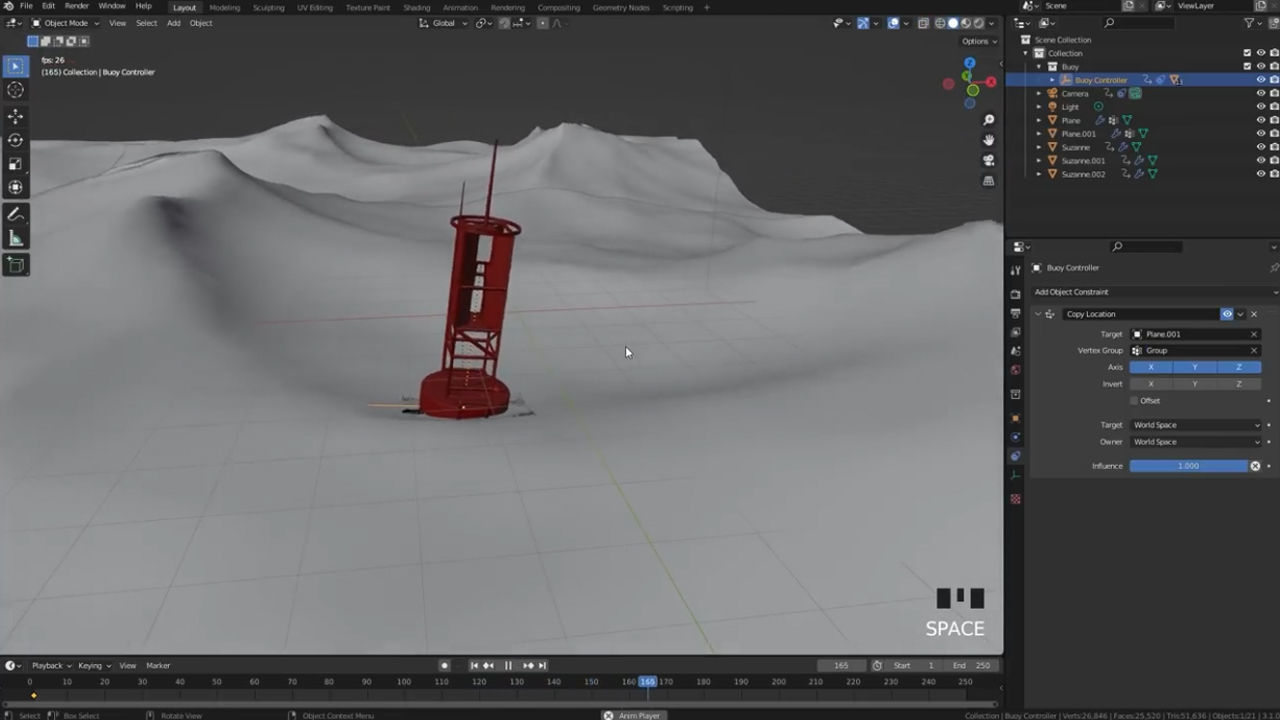The image size is (1280, 720).
Task: Select wireframe viewport shading mode
Action: (x=940, y=23)
